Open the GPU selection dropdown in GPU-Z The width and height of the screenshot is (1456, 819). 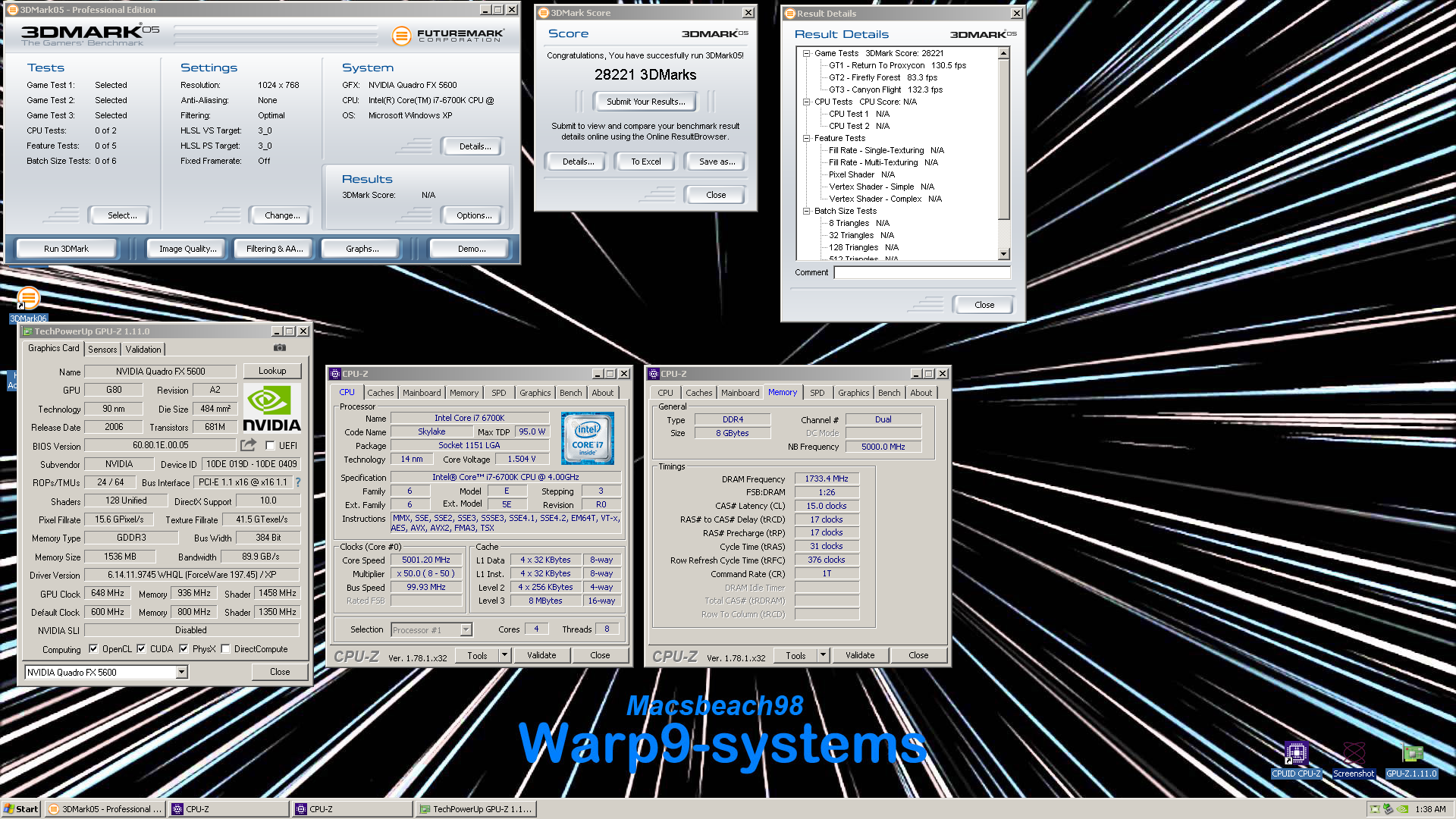pos(181,673)
